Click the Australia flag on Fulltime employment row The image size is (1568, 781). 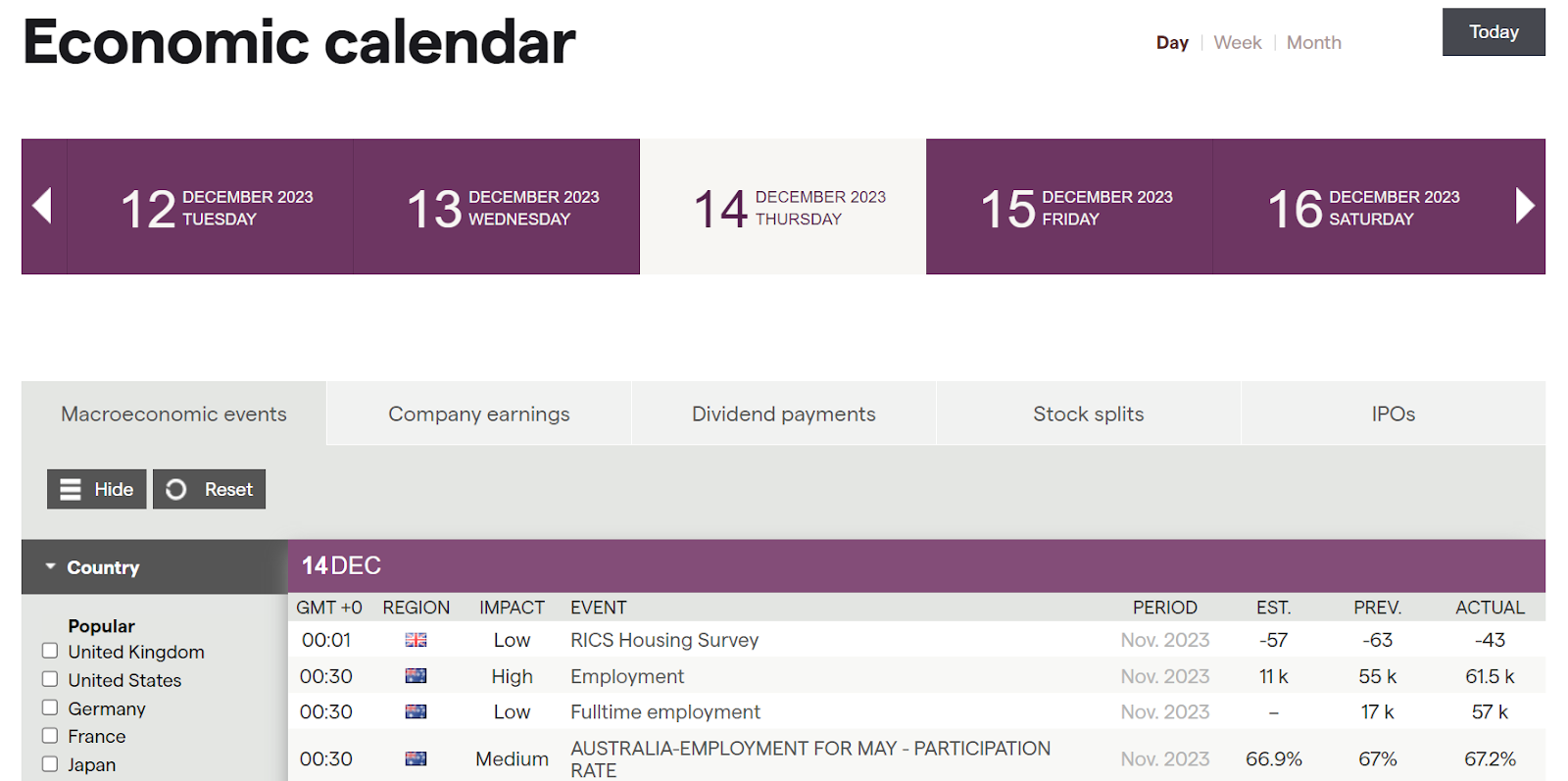pyautogui.click(x=416, y=712)
